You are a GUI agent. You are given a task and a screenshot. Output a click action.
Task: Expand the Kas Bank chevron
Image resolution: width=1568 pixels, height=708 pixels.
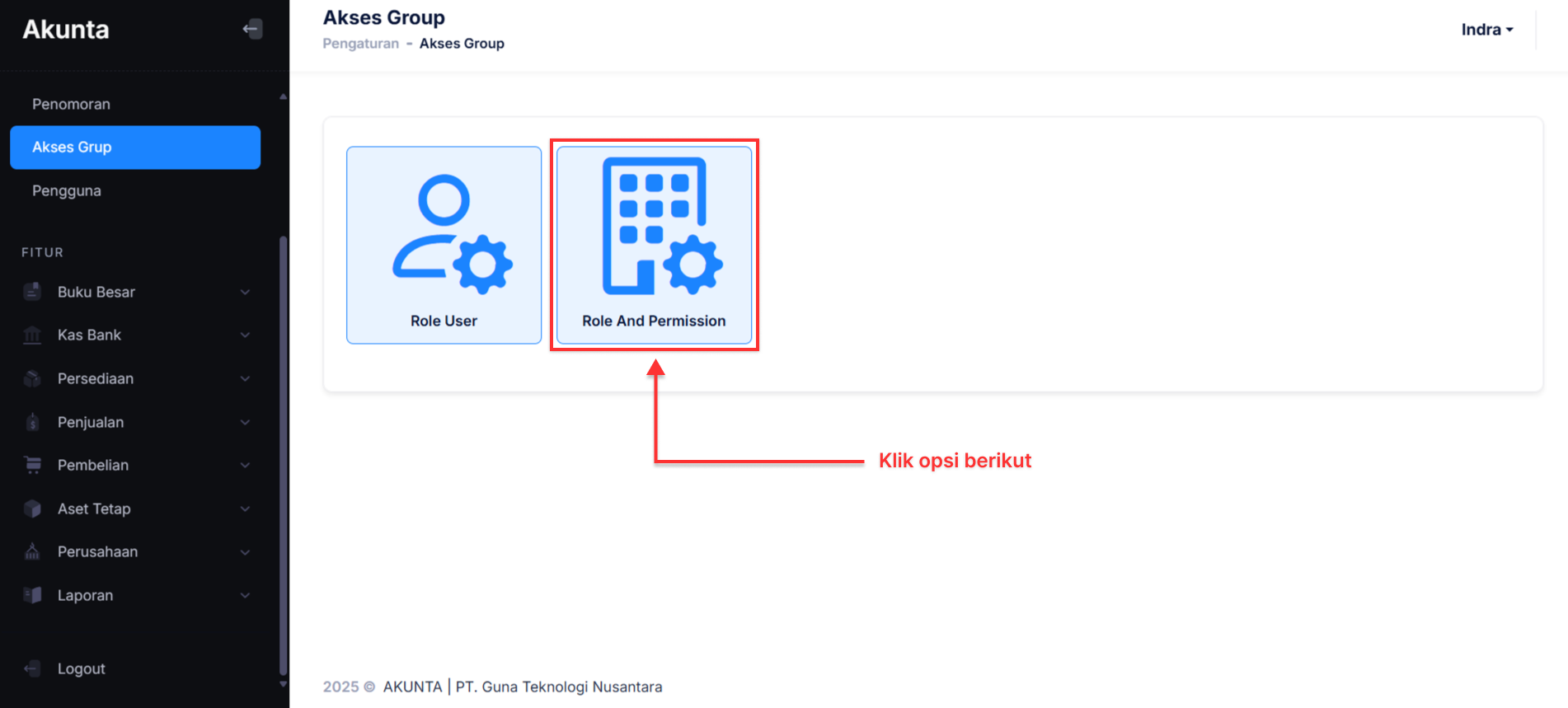245,335
